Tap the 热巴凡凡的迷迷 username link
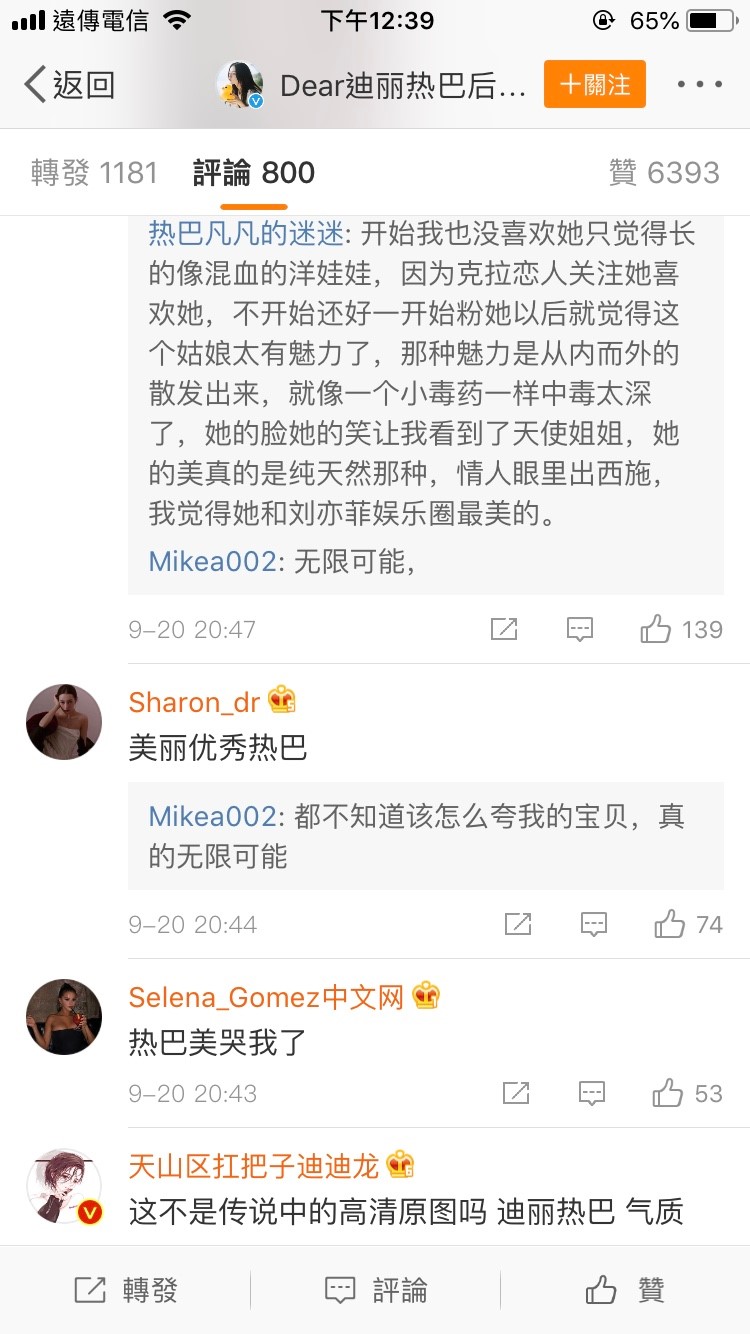Screen dimensions: 750x1334 [x=246, y=234]
